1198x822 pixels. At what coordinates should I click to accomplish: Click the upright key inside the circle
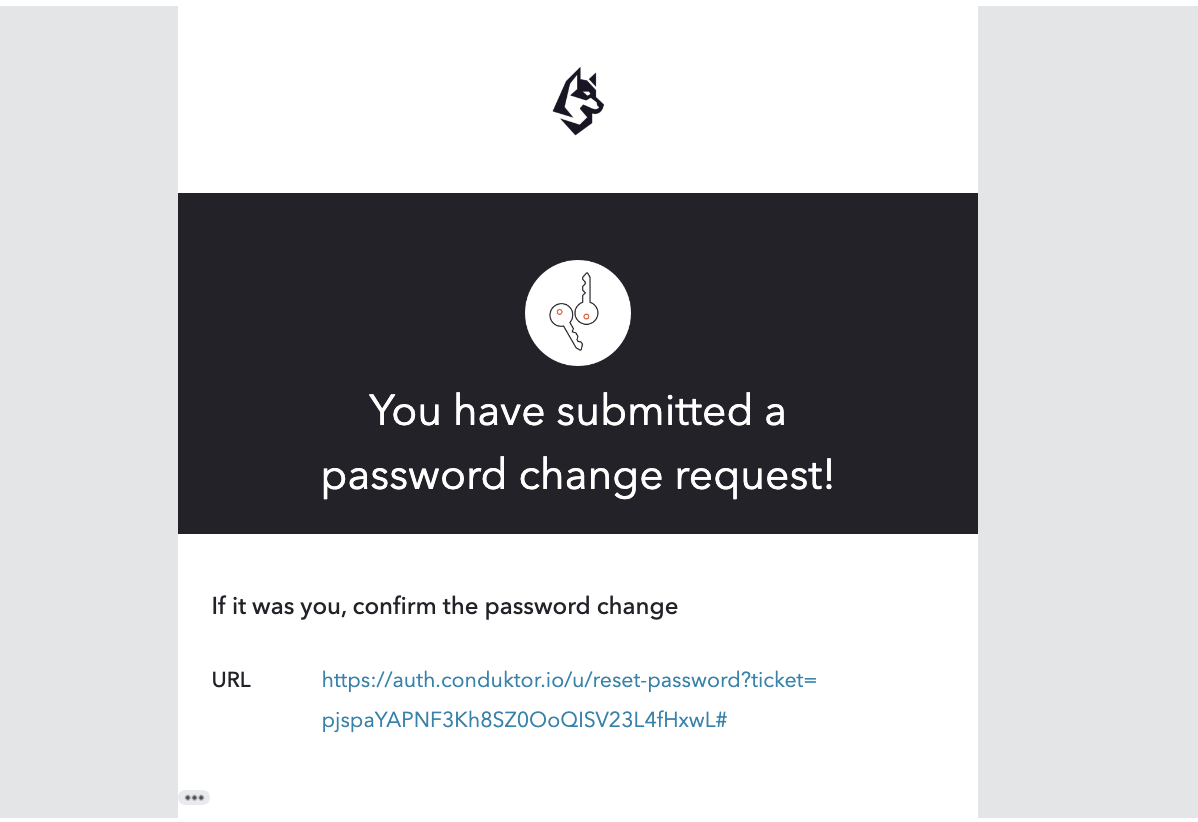[x=586, y=299]
